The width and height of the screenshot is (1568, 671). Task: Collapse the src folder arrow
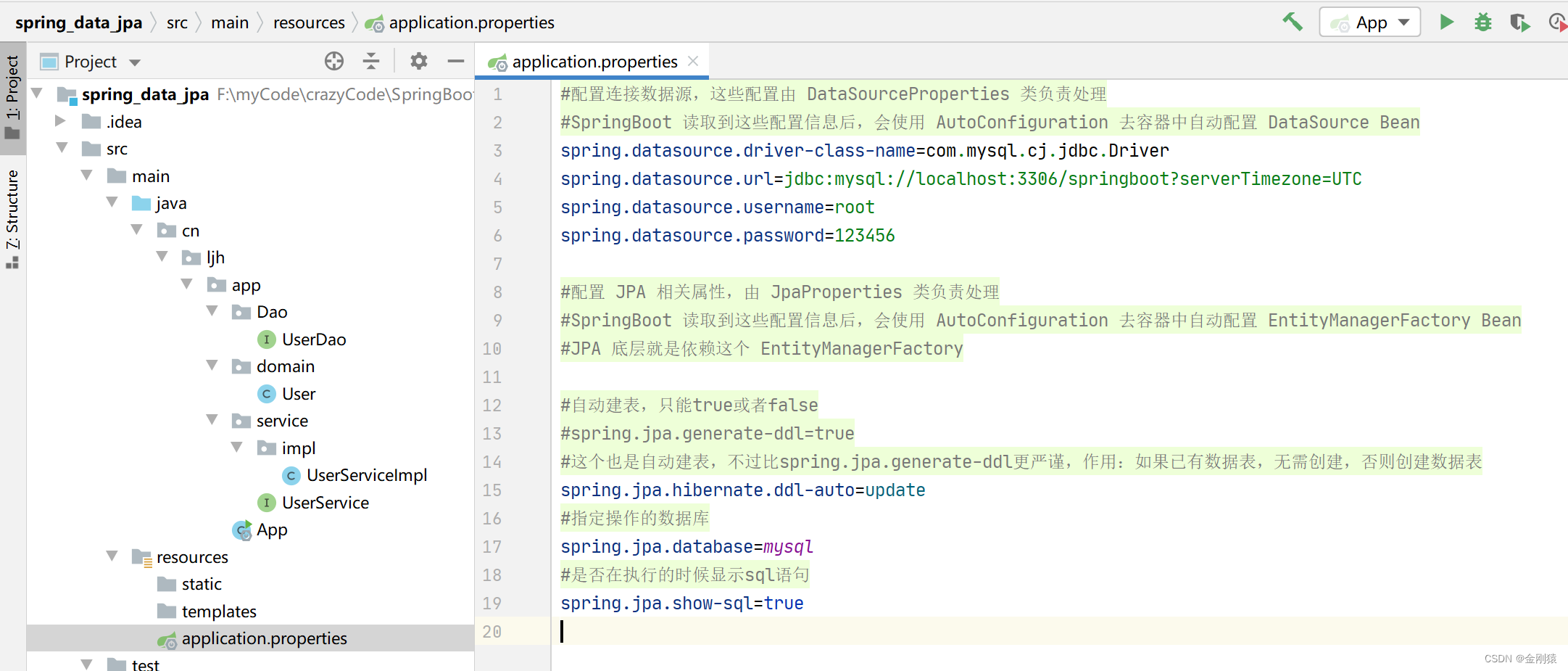point(62,147)
